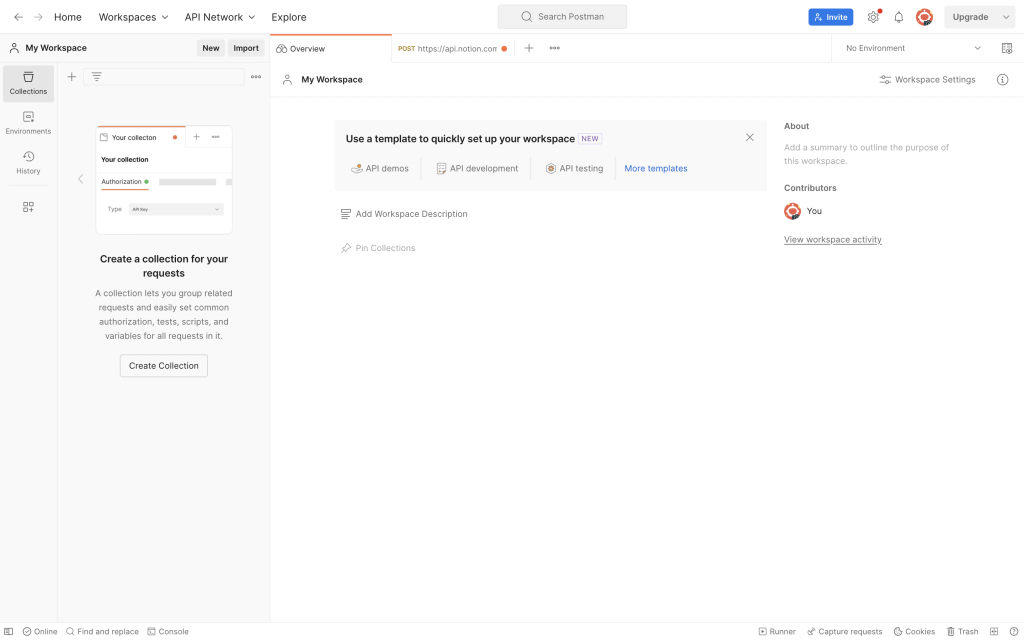Open Find and replace
The image size is (1024, 640).
[x=103, y=632]
